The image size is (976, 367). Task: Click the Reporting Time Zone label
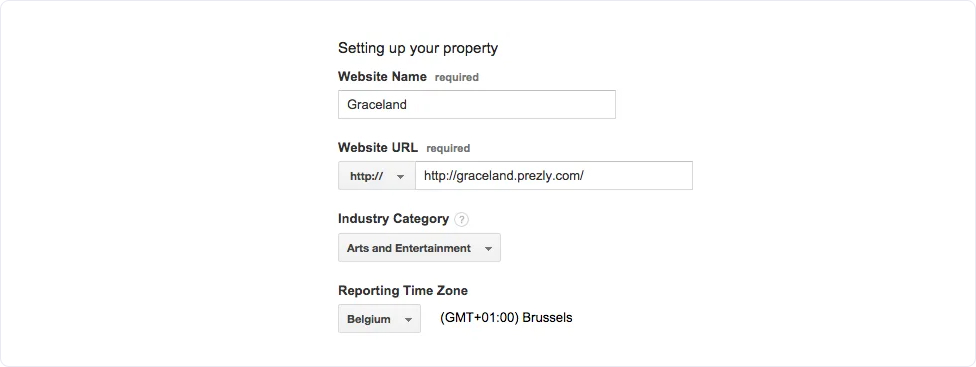pos(403,290)
